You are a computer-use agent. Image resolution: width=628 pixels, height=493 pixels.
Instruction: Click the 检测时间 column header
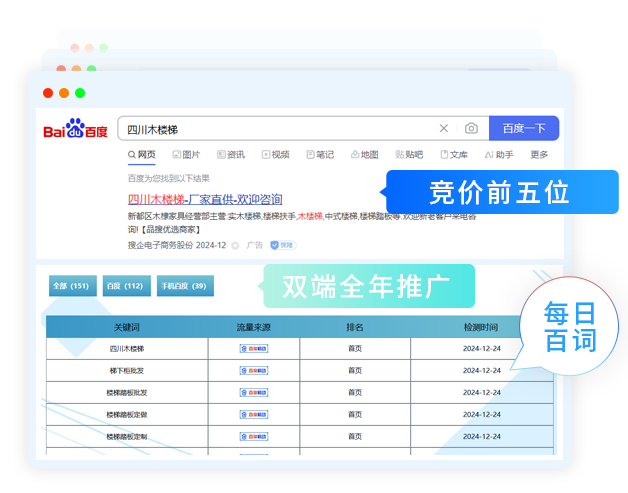[x=481, y=327]
